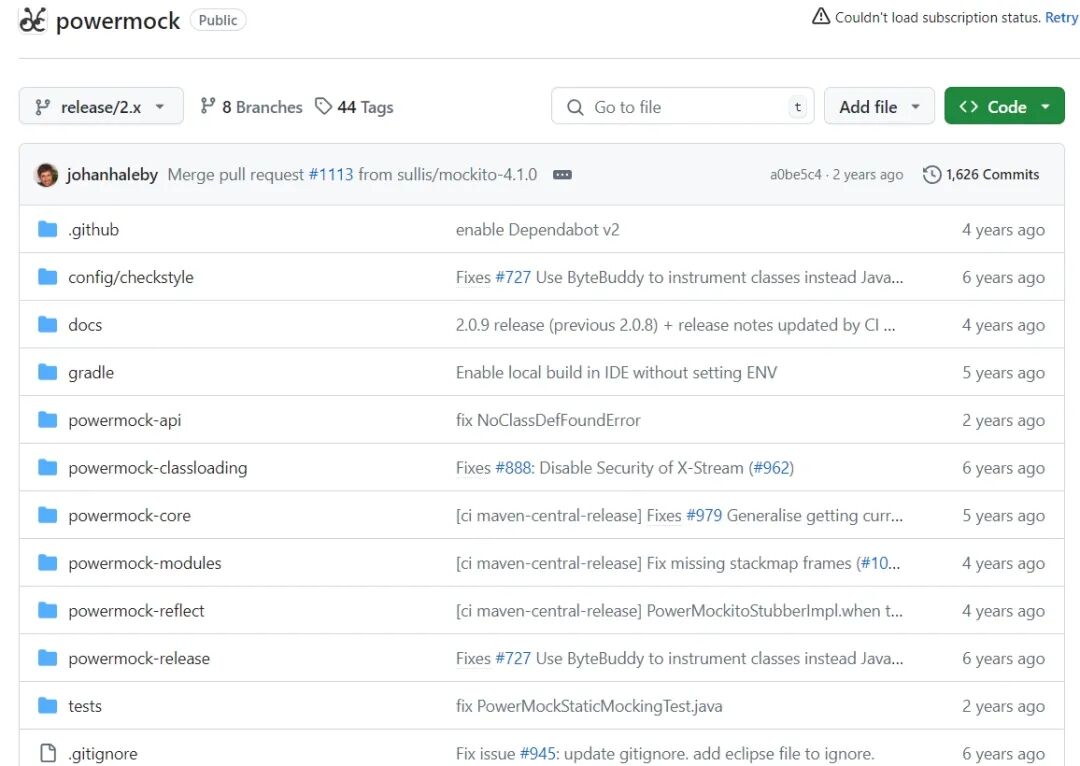Image resolution: width=1080 pixels, height=766 pixels.
Task: Open the green Code dropdown
Action: [1004, 106]
